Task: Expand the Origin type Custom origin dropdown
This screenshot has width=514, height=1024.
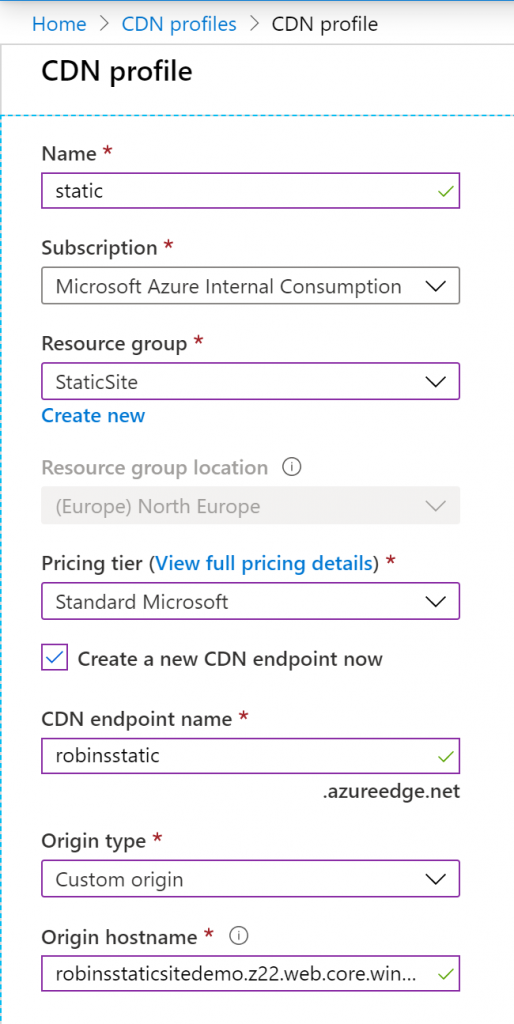Action: pos(251,878)
